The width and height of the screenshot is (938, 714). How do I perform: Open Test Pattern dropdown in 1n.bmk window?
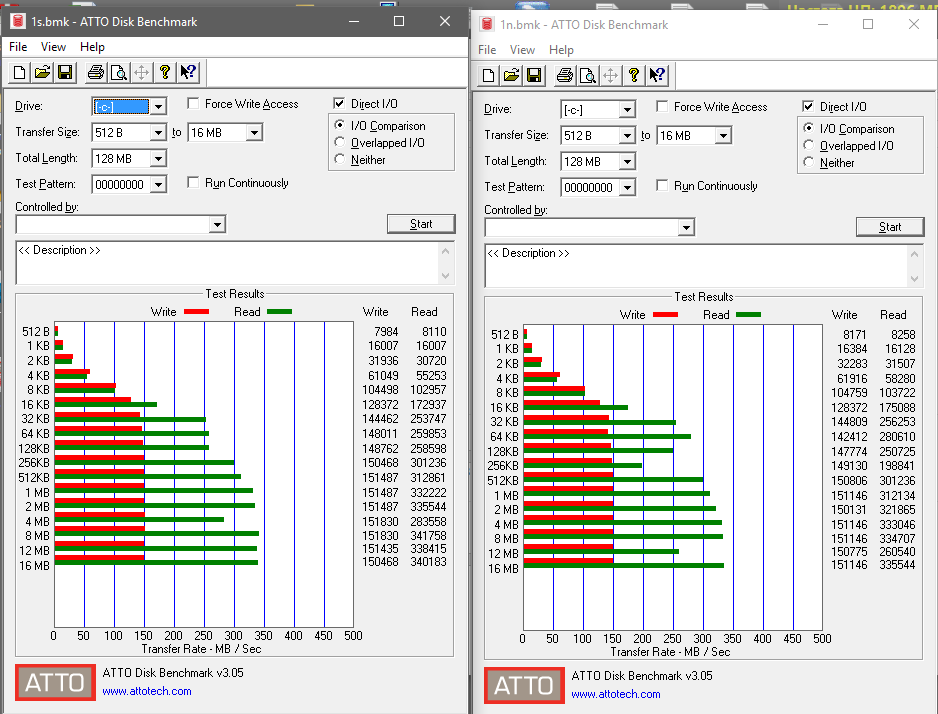pos(627,188)
